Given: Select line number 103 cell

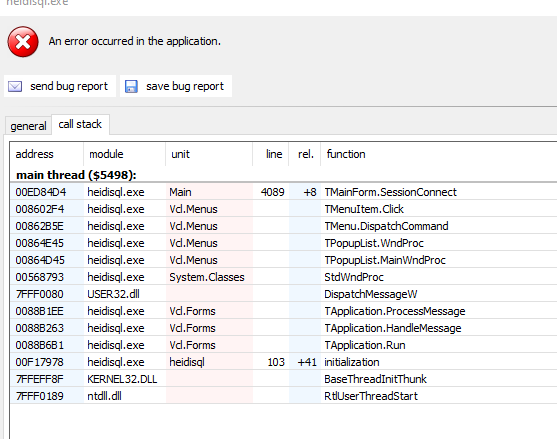Looking at the screenshot, I should (x=276, y=362).
